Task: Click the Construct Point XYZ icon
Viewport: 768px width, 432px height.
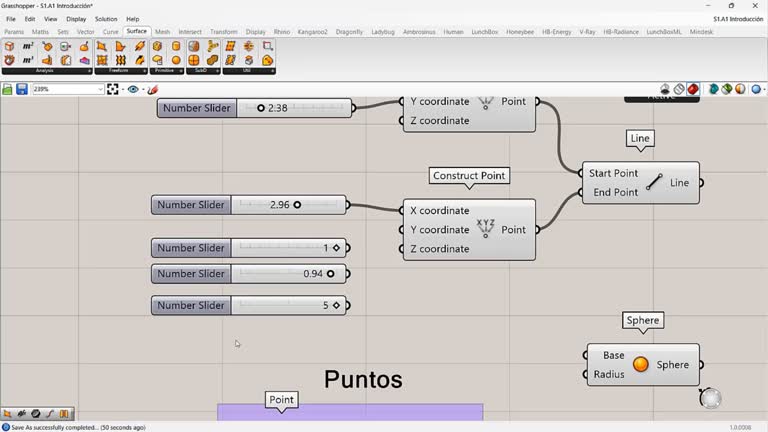Action: coord(485,229)
